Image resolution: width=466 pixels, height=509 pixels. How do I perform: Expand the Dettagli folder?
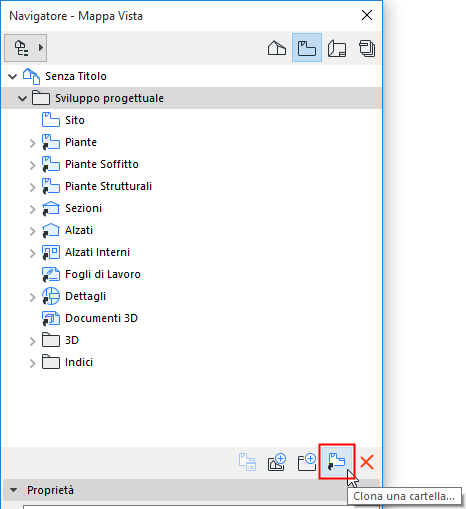pyautogui.click(x=32, y=297)
